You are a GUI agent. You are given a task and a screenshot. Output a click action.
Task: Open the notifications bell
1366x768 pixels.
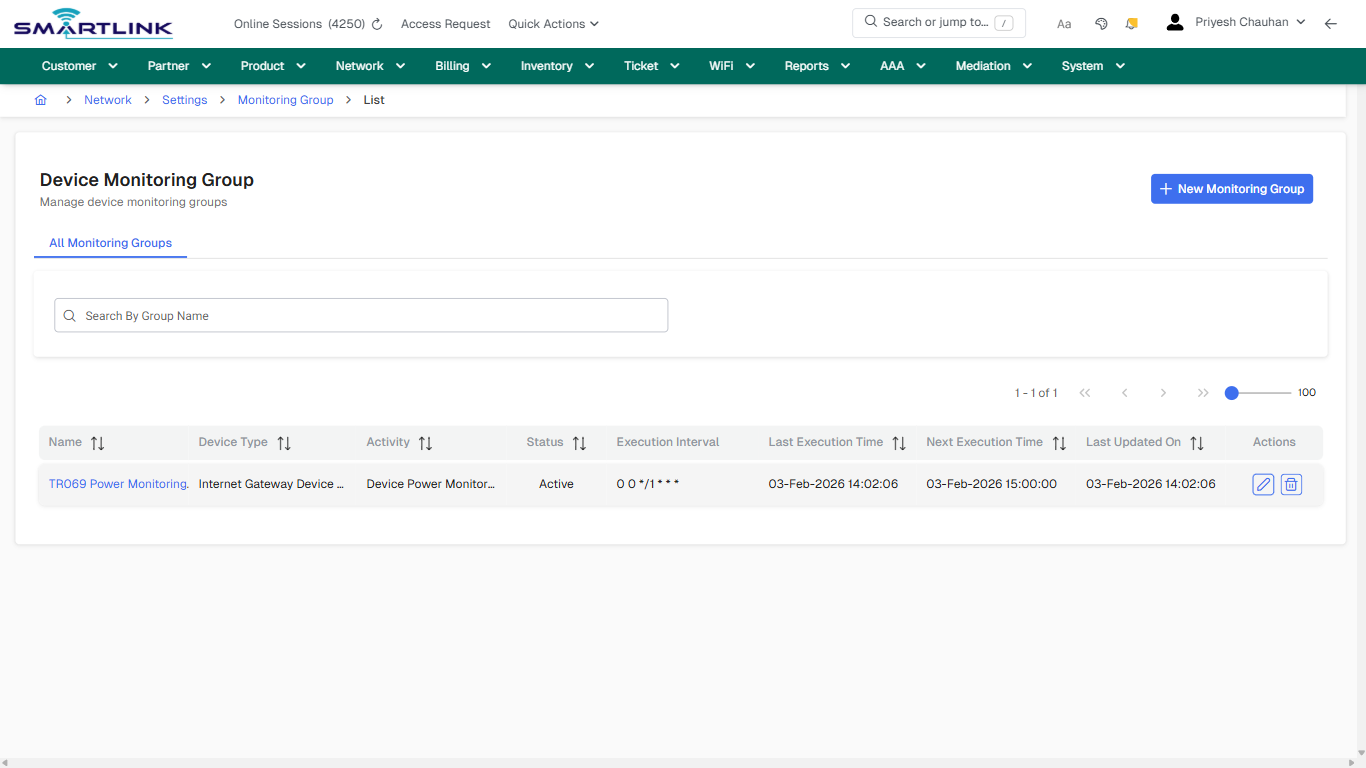1131,22
